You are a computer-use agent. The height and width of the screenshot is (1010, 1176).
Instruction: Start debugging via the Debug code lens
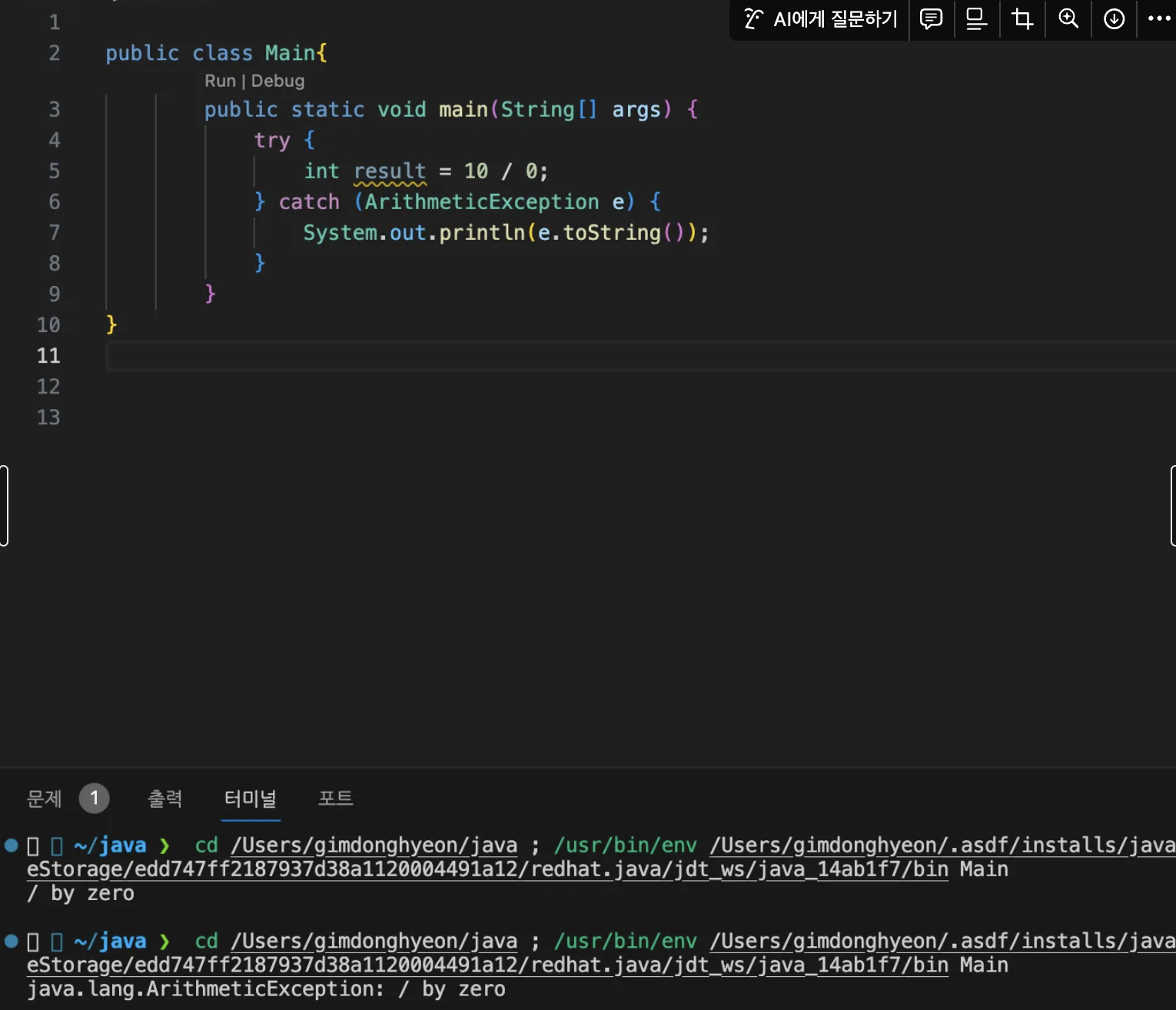[x=277, y=80]
